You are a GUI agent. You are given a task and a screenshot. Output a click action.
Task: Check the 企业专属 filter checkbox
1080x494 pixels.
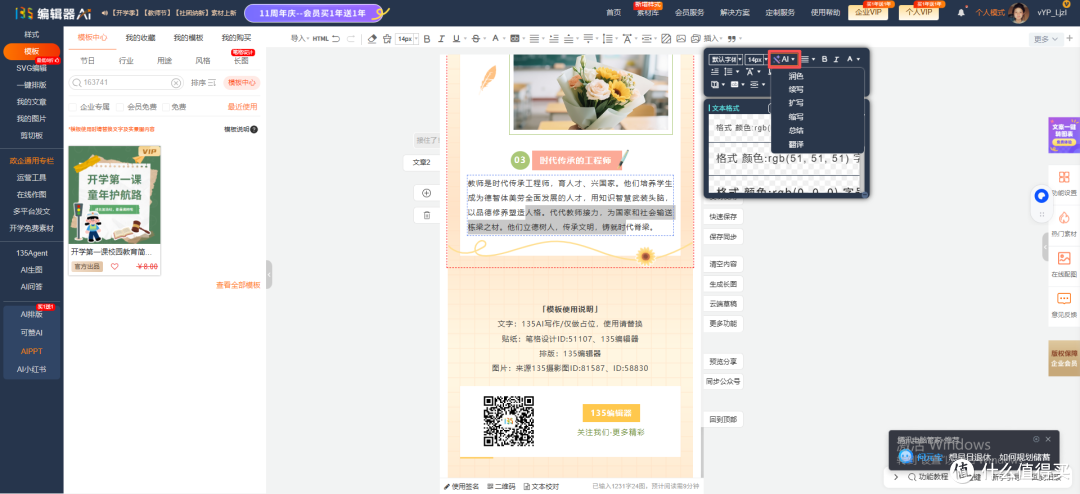pos(73,107)
